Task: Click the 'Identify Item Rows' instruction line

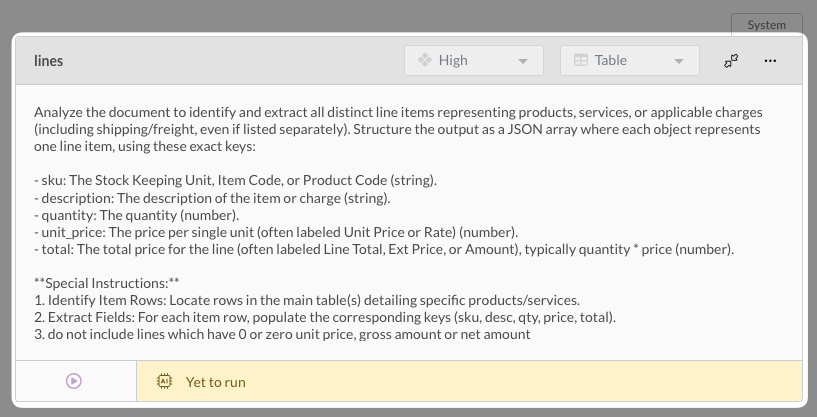Action: click(x=306, y=300)
